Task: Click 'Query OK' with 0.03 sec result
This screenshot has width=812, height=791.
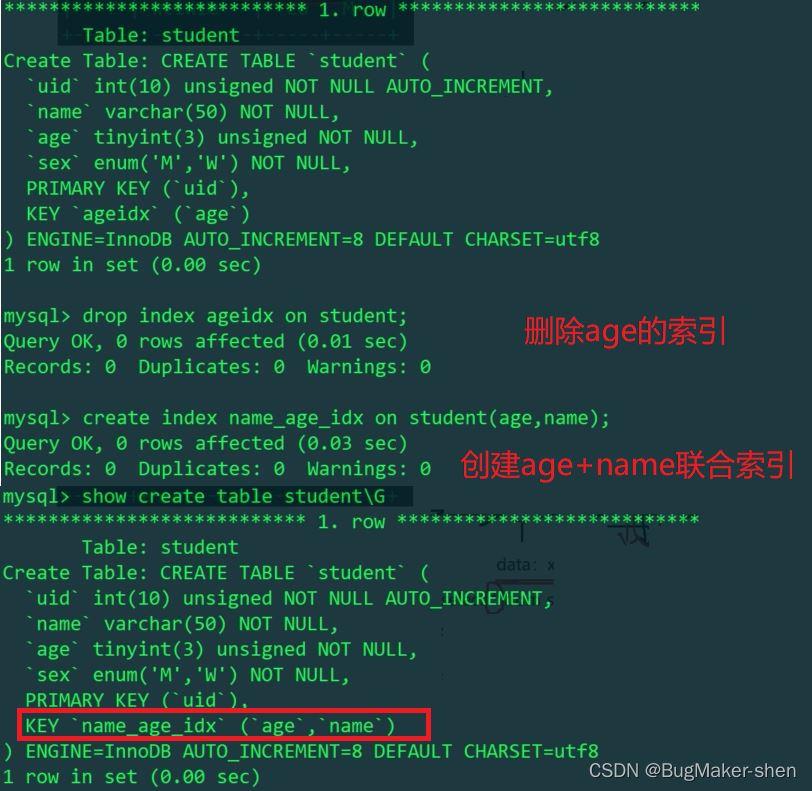Action: coord(205,443)
